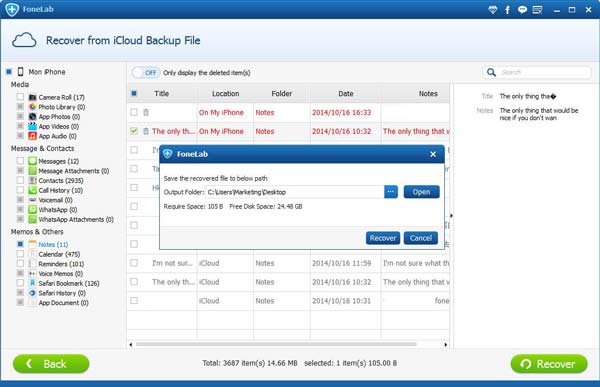Click the Mon iPhone device icon
This screenshot has width=600, height=387.
click(x=21, y=72)
